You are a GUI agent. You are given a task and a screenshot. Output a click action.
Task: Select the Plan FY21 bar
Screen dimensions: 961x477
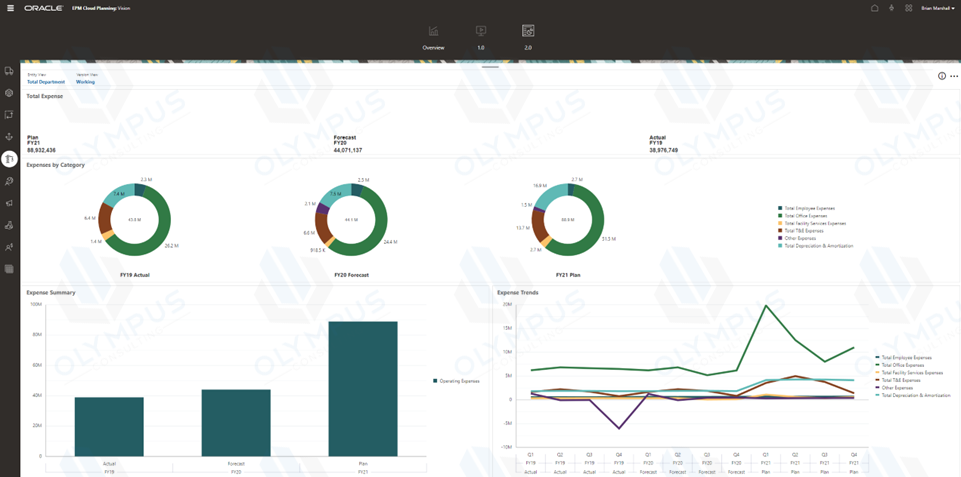point(363,389)
